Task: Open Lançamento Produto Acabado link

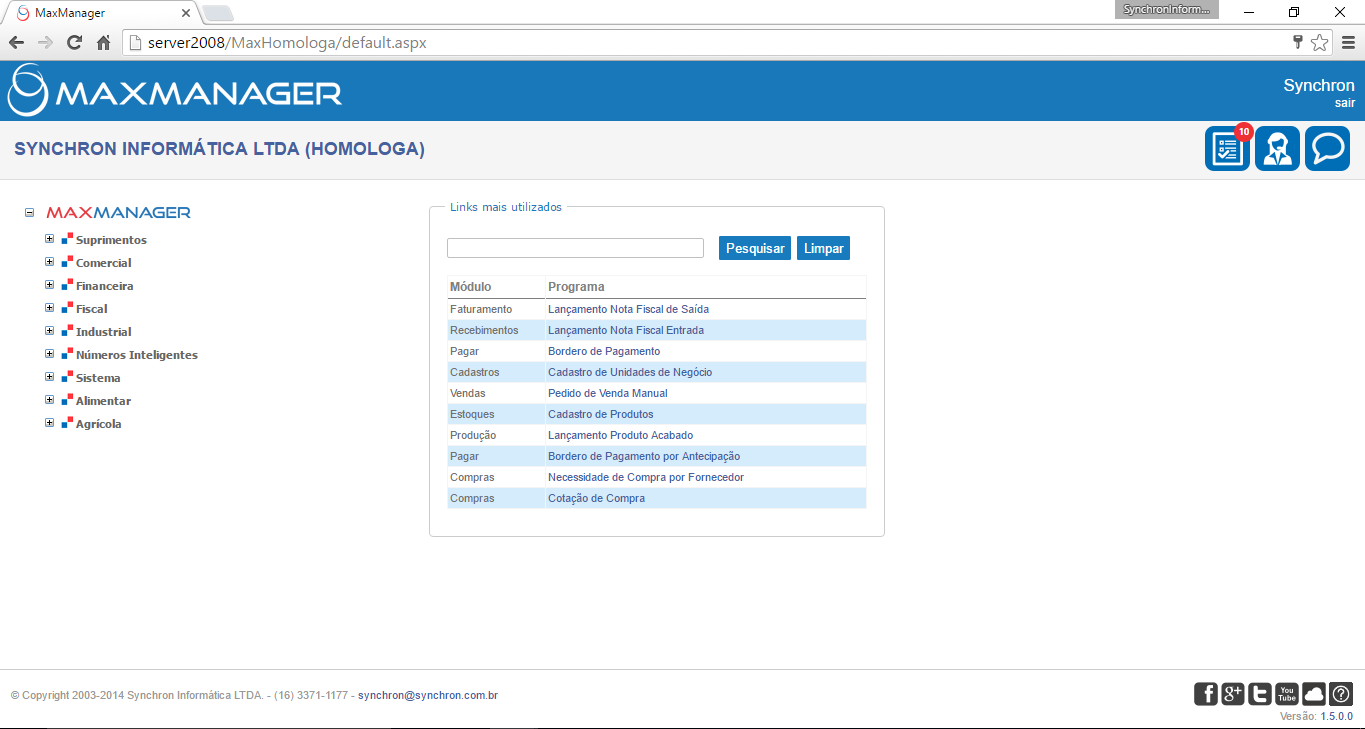Action: (x=620, y=435)
